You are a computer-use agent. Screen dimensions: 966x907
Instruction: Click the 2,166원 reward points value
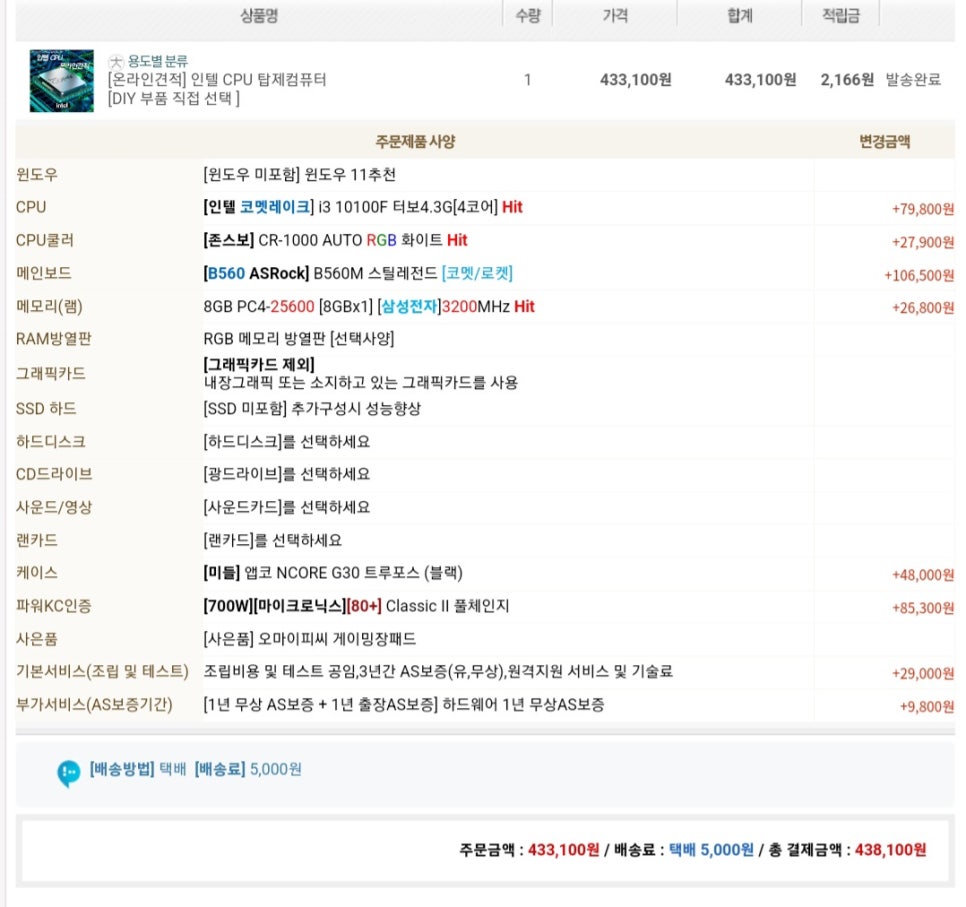847,79
